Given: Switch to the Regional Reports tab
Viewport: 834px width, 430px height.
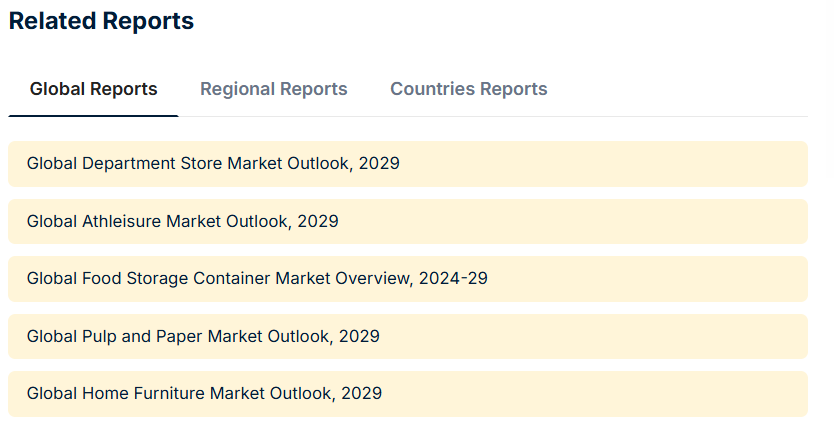Looking at the screenshot, I should click(273, 89).
